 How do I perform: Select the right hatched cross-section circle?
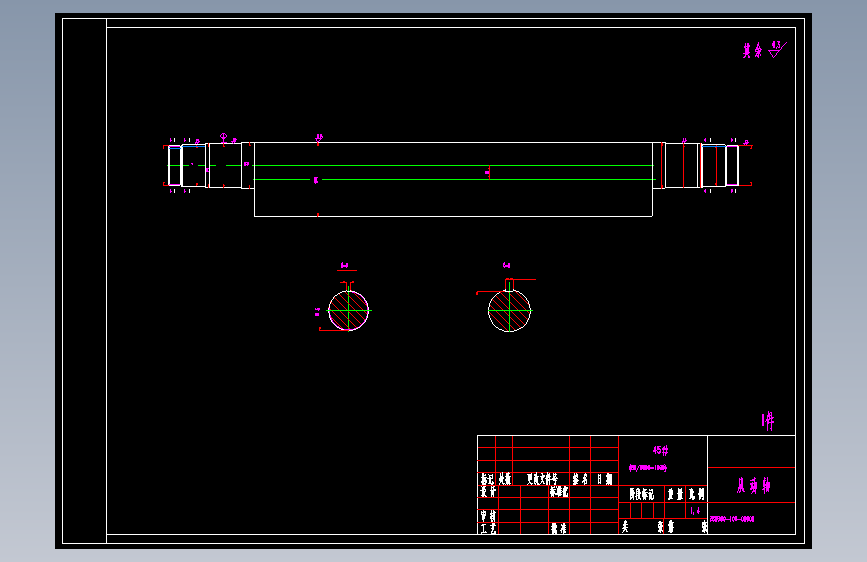pyautogui.click(x=509, y=311)
